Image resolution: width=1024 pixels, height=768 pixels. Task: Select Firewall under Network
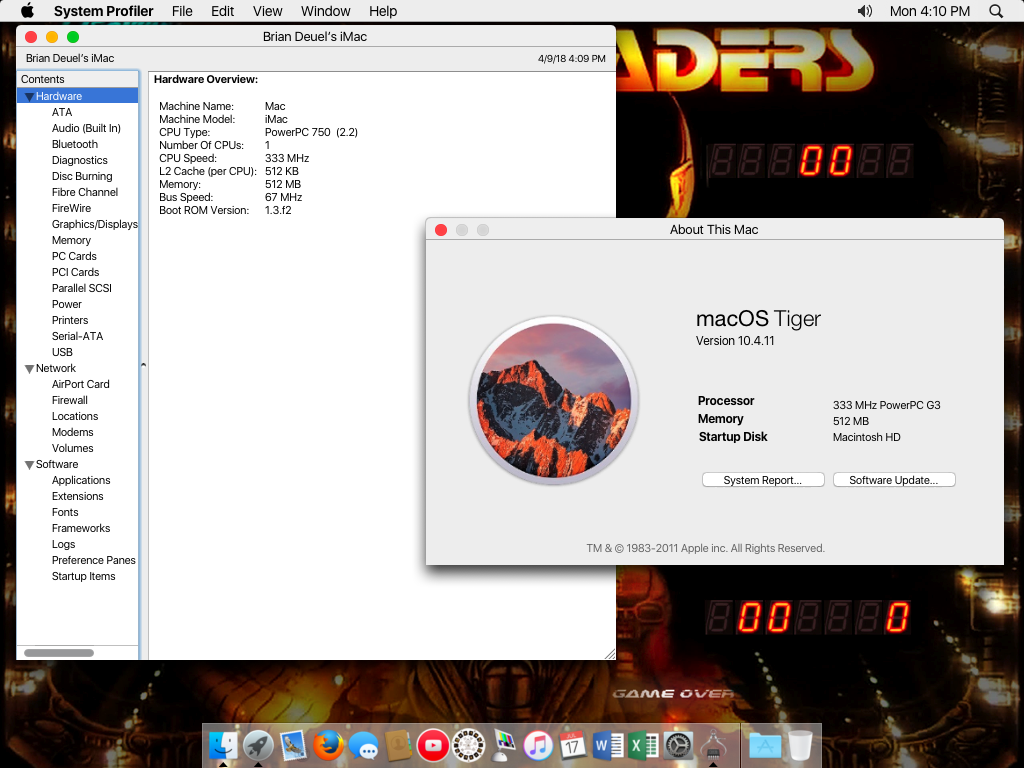[x=70, y=400]
